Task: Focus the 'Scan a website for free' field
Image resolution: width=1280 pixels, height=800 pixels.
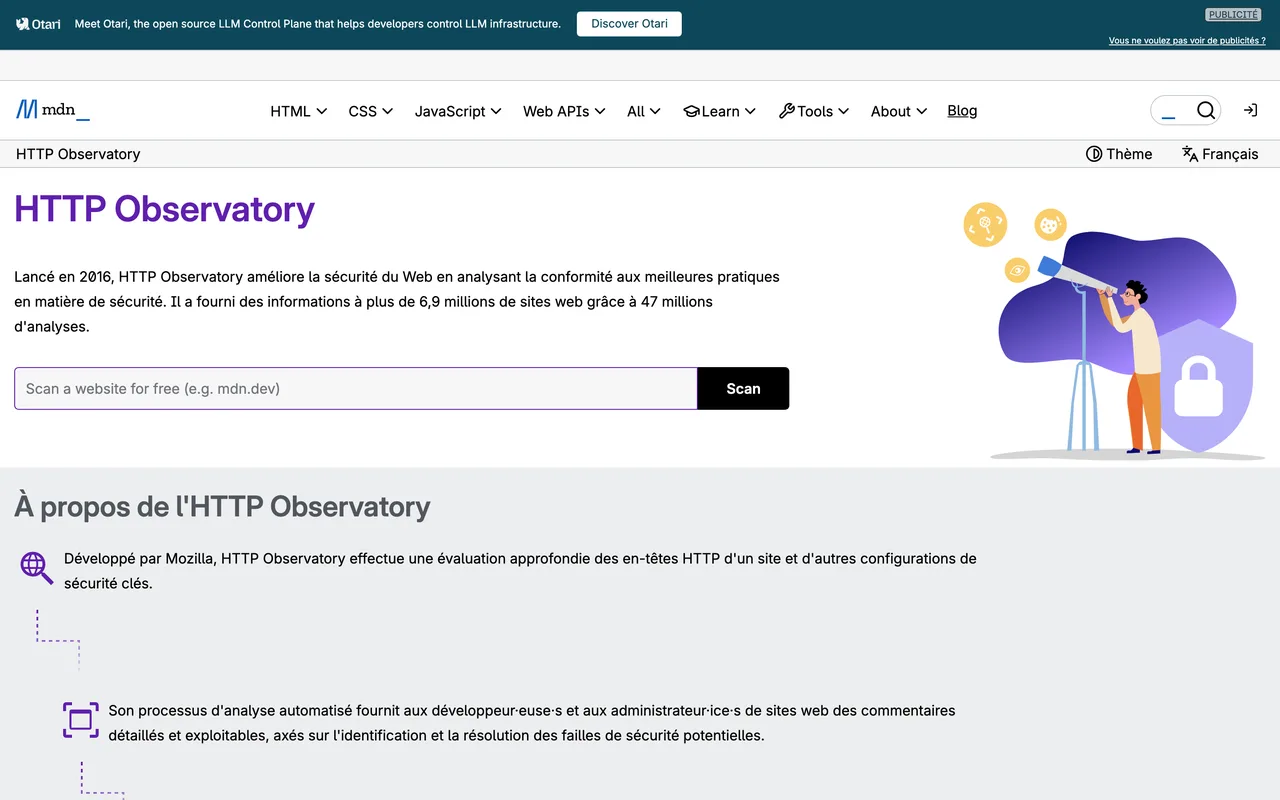Action: coord(356,389)
